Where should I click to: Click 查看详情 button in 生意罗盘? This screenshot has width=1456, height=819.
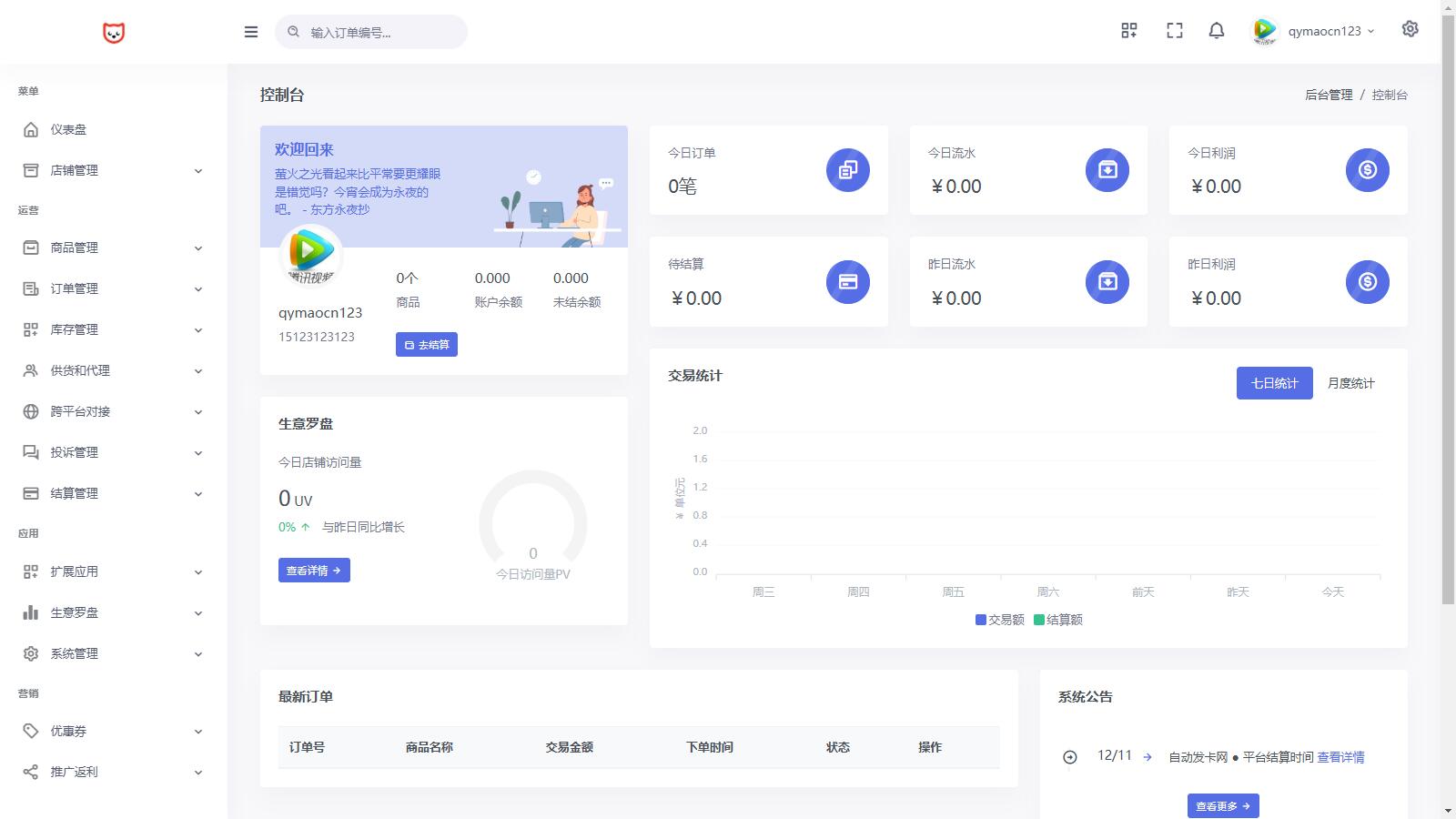coord(314,571)
